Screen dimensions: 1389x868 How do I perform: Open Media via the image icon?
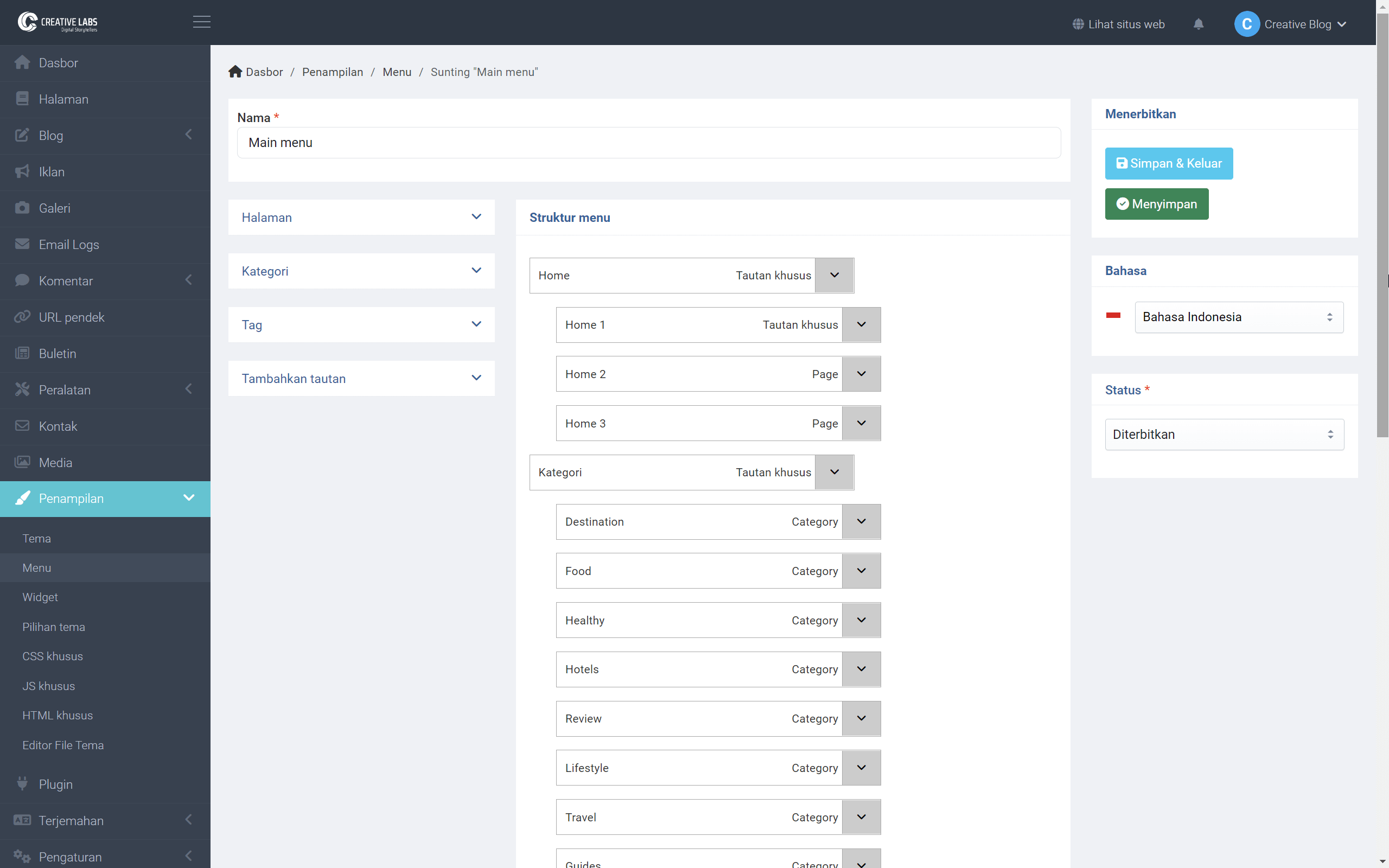click(x=22, y=462)
